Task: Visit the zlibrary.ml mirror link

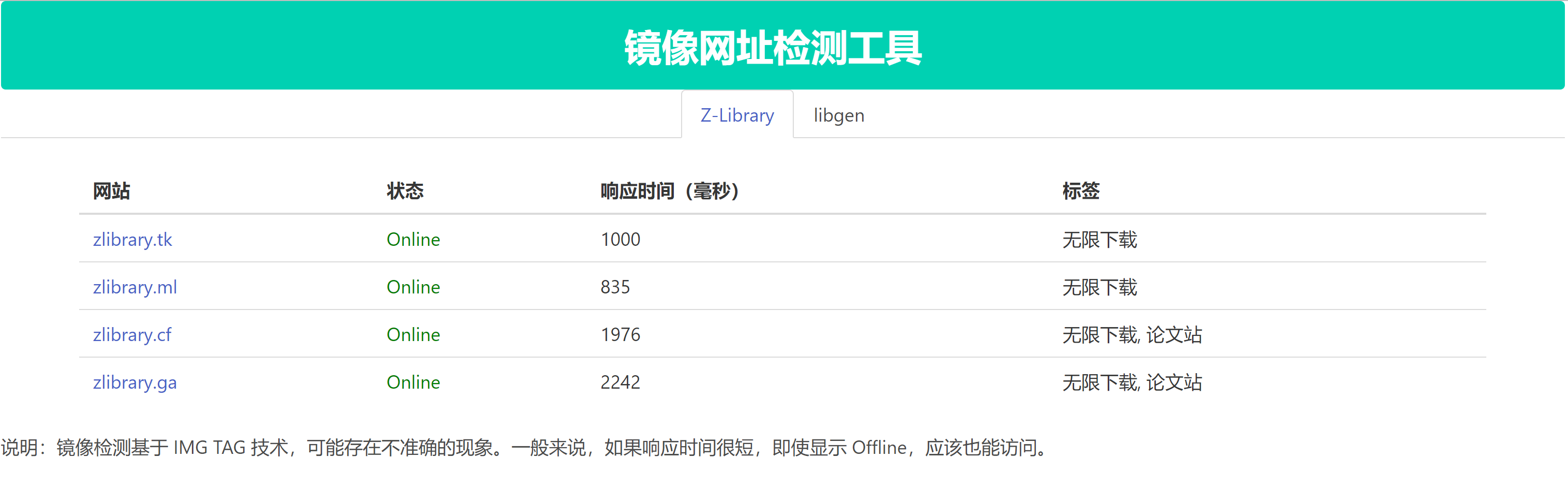Action: (x=134, y=287)
